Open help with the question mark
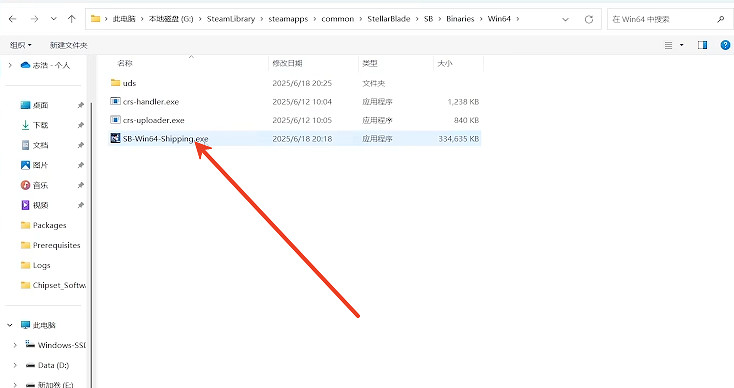The image size is (734, 388). point(725,45)
